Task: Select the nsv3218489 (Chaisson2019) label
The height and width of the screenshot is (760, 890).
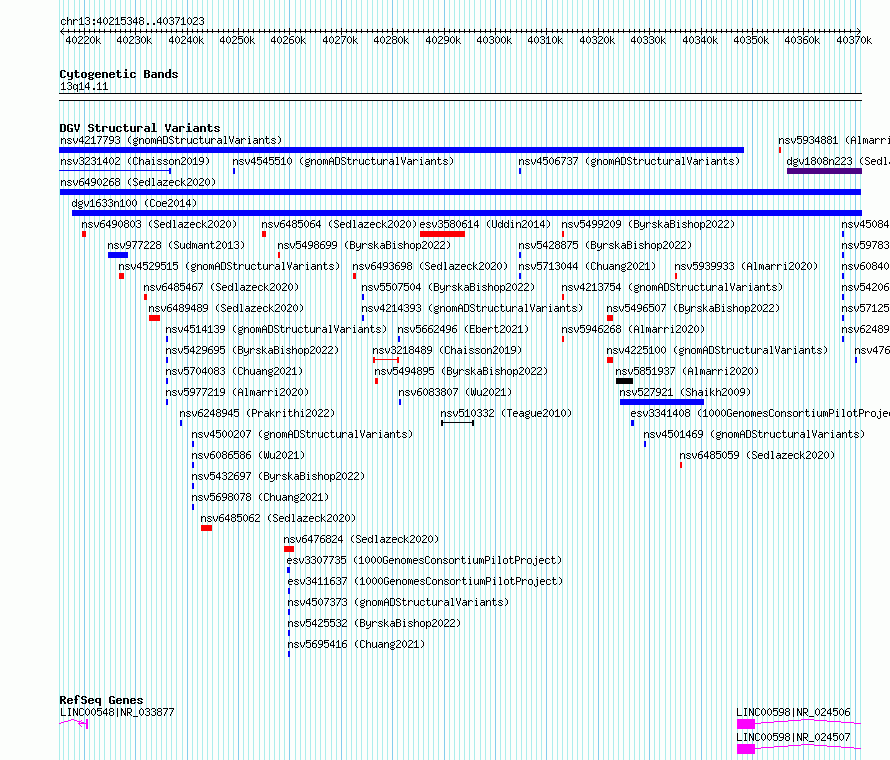Action: point(447,350)
